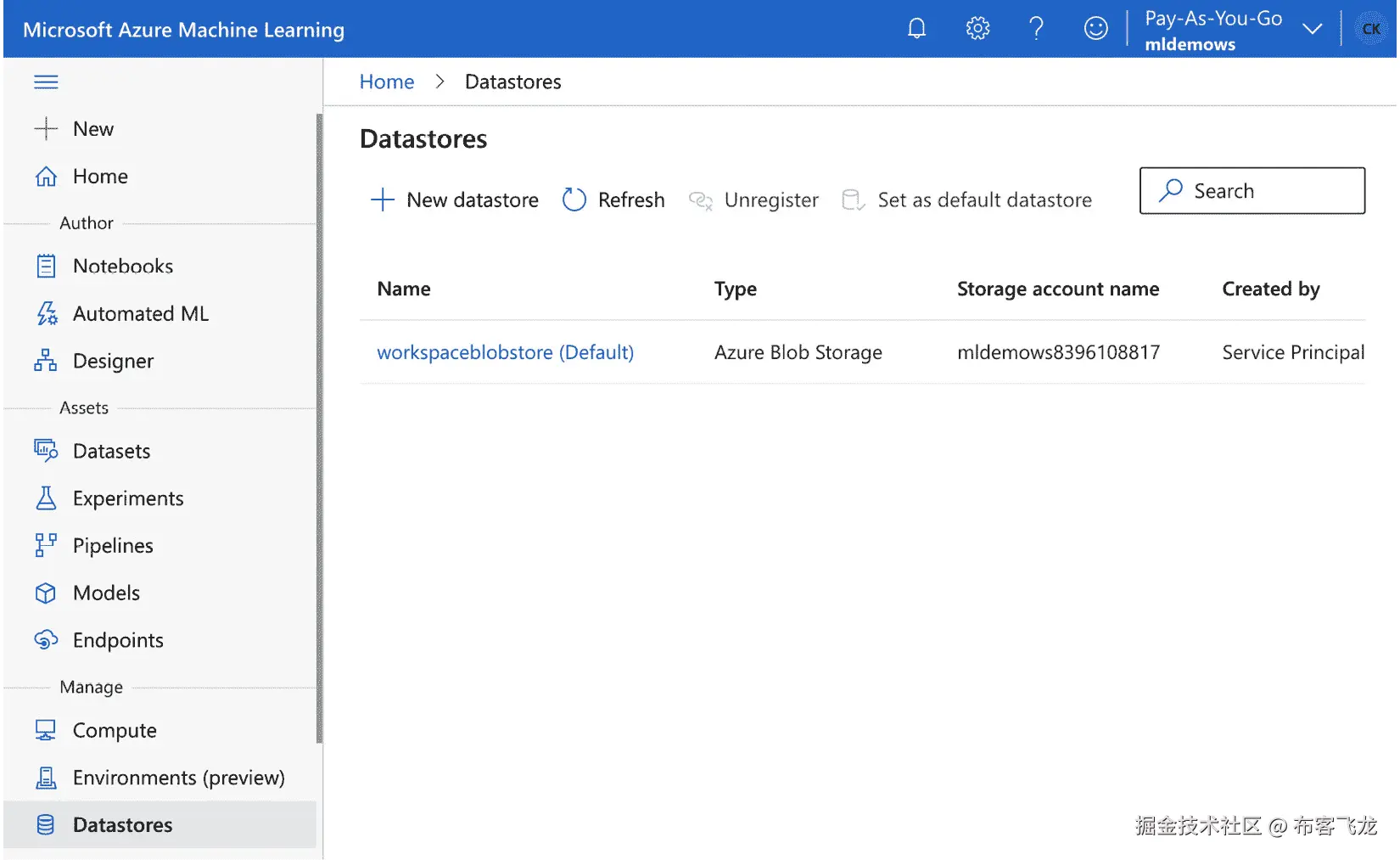
Task: Open the Pipelines view
Action: point(47,545)
